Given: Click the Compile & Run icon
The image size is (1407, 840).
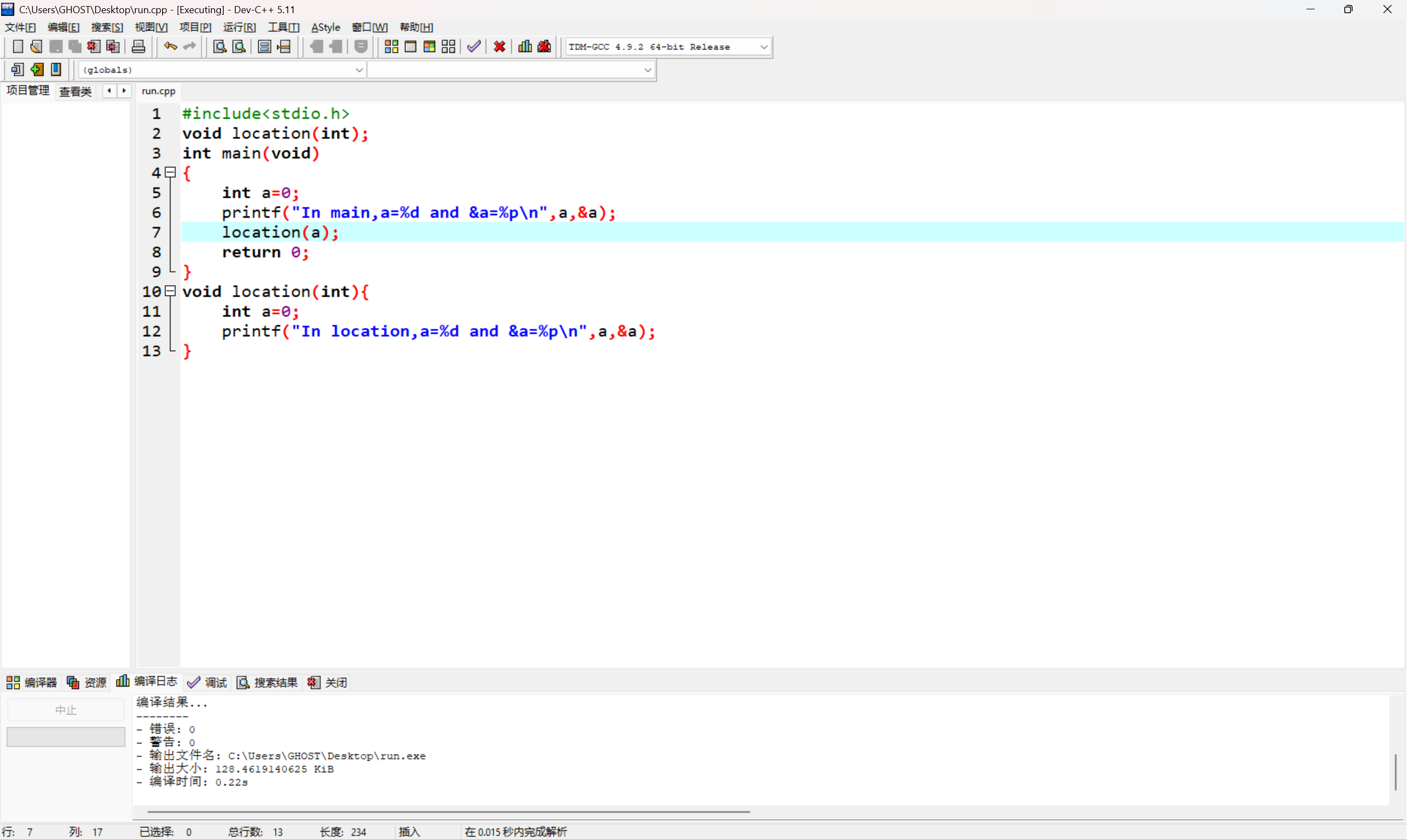Looking at the screenshot, I should point(429,47).
